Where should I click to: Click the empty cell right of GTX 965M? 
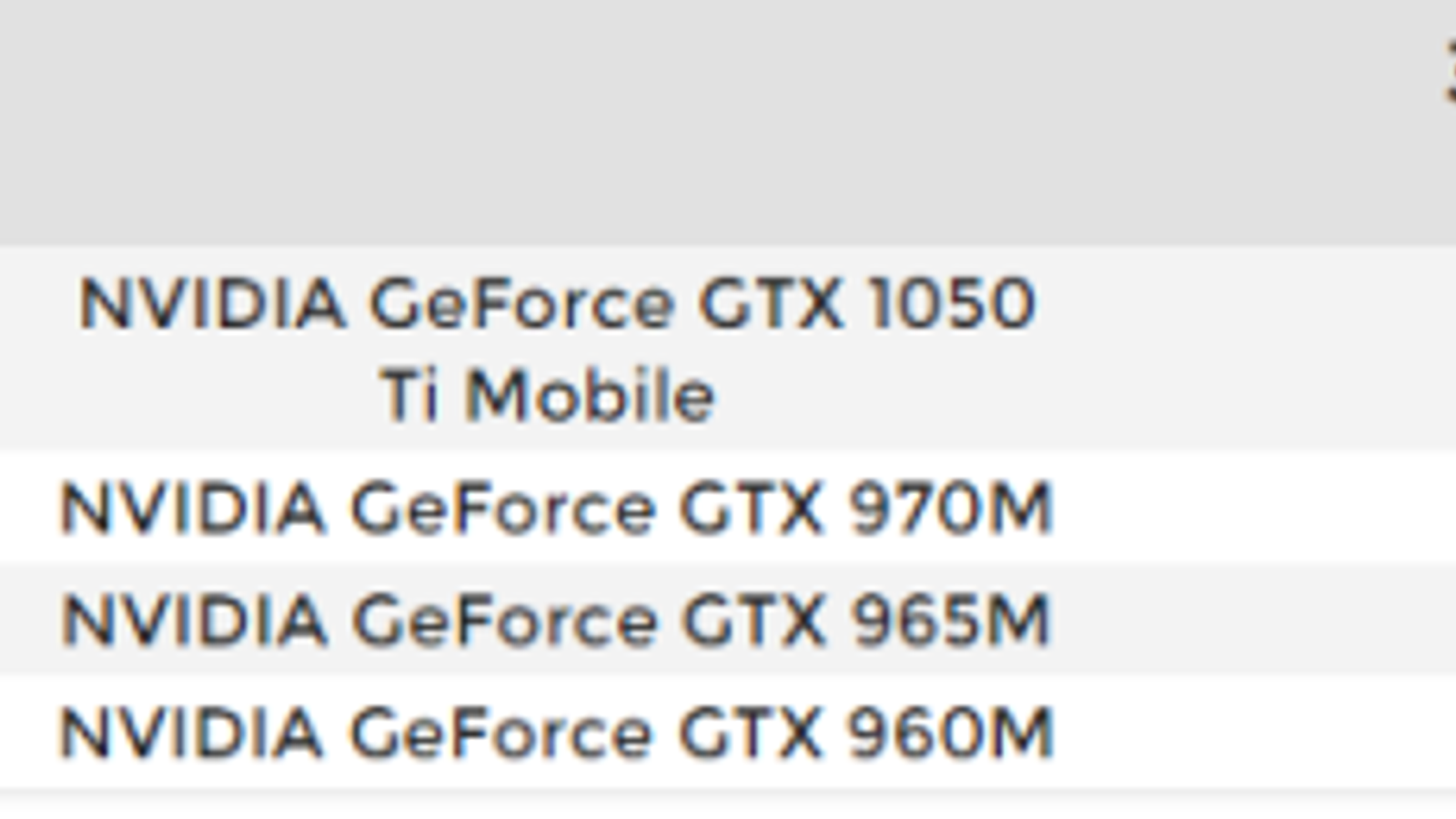coord(1274,621)
